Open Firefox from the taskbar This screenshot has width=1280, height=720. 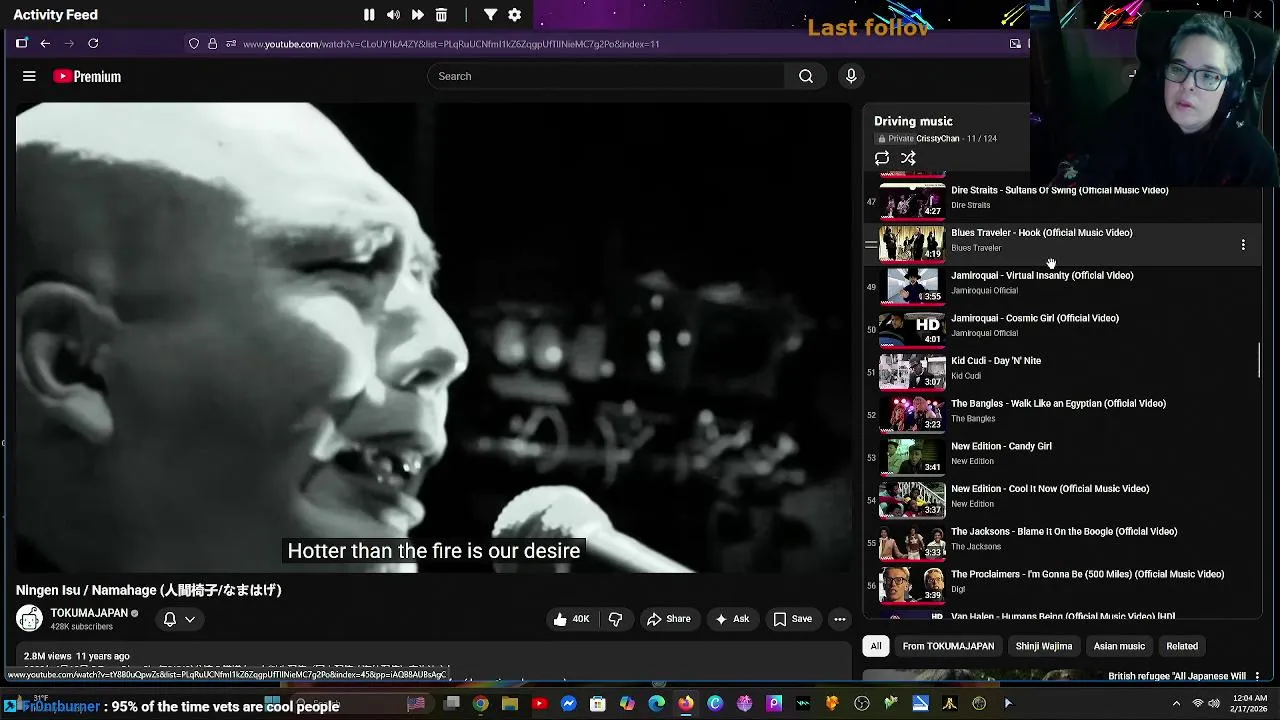pos(685,704)
